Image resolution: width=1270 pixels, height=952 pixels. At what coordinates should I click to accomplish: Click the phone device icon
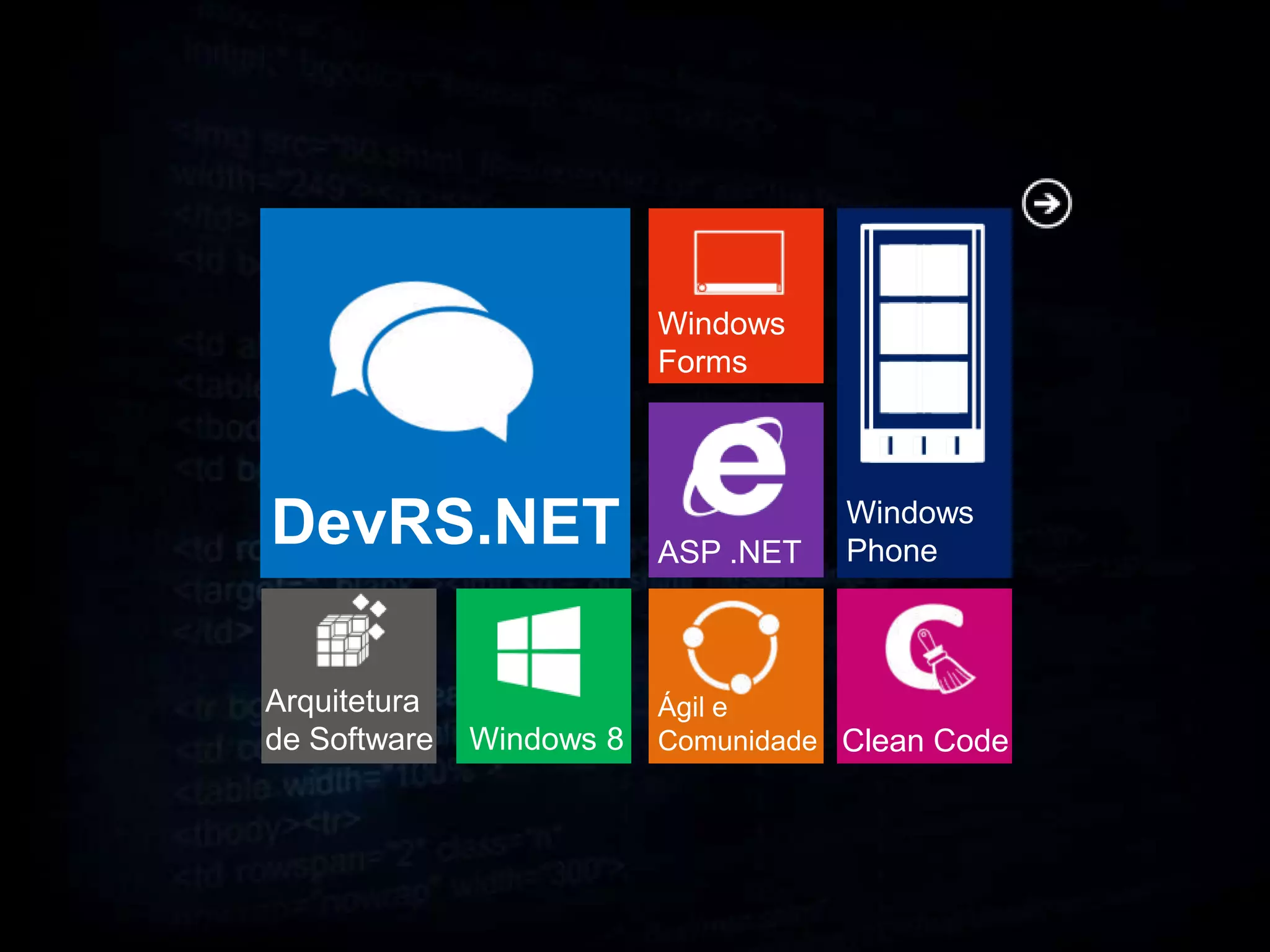point(922,343)
